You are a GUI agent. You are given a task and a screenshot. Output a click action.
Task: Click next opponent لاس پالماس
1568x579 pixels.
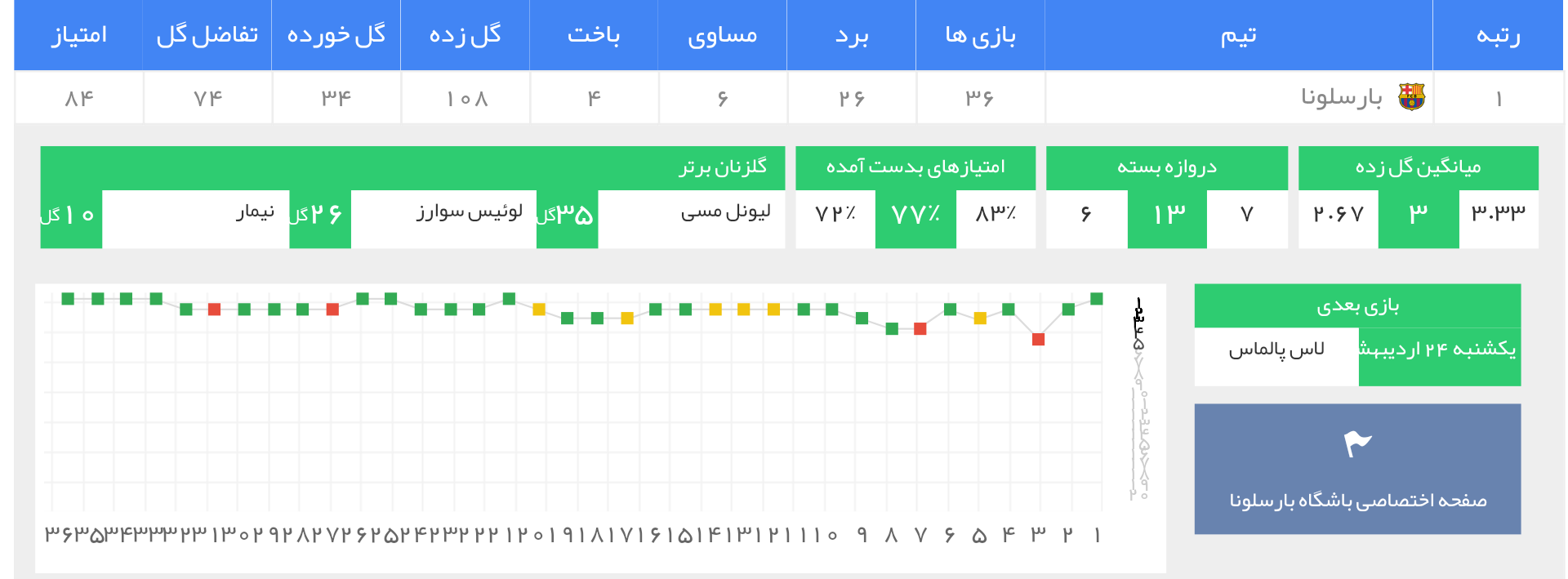(x=1276, y=350)
